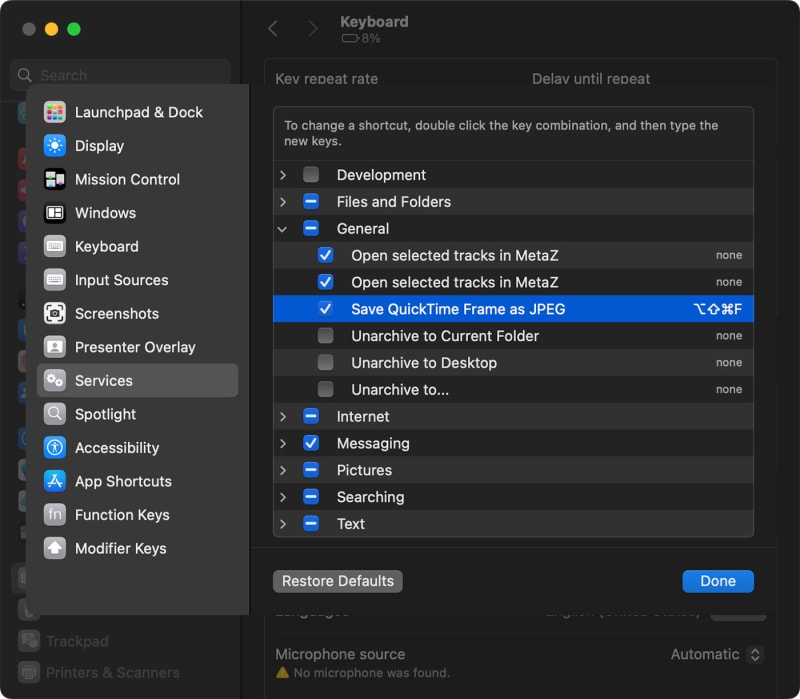Image resolution: width=800 pixels, height=699 pixels.
Task: Open the Mission Control icon
Action: (55, 180)
